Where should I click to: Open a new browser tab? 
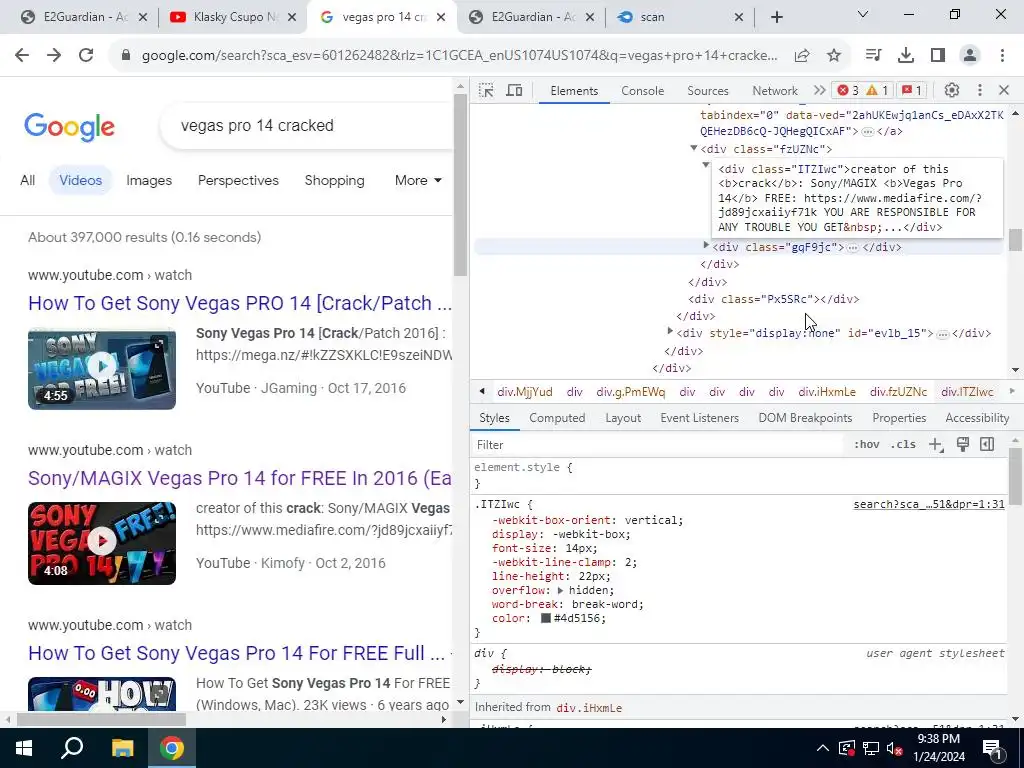pyautogui.click(x=776, y=17)
